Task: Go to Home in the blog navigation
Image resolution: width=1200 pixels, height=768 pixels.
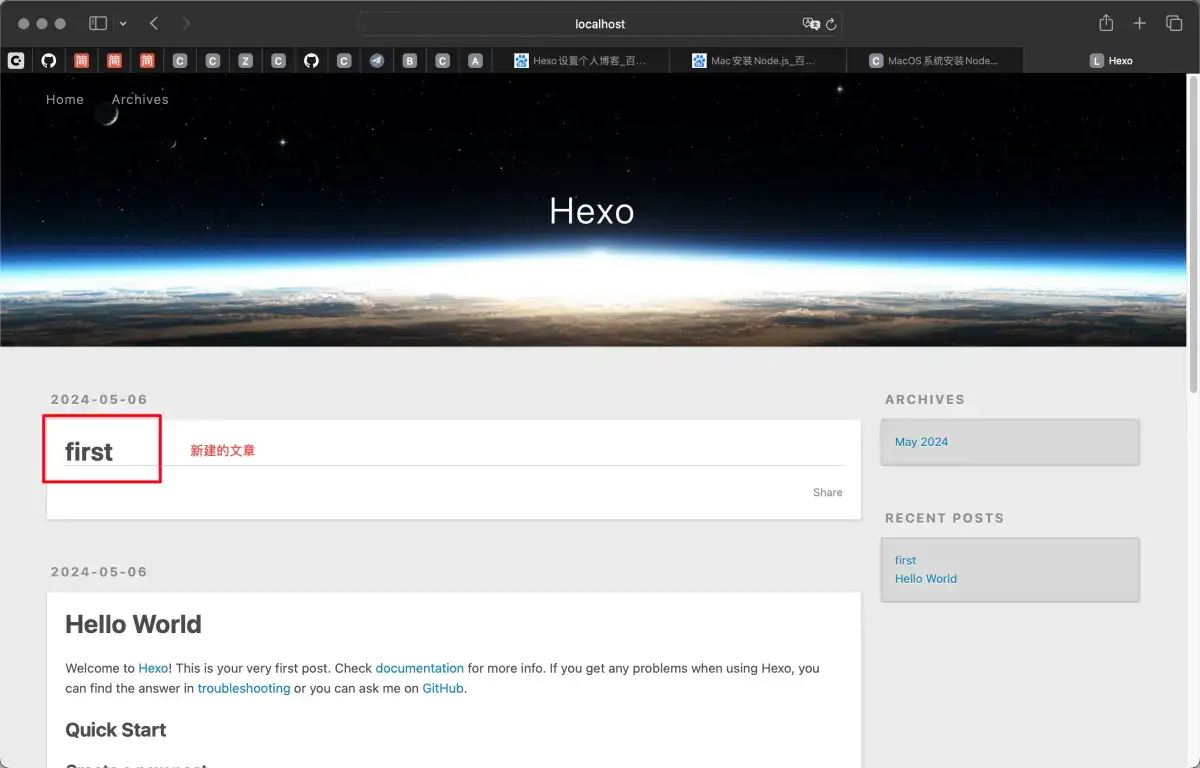Action: 65,99
